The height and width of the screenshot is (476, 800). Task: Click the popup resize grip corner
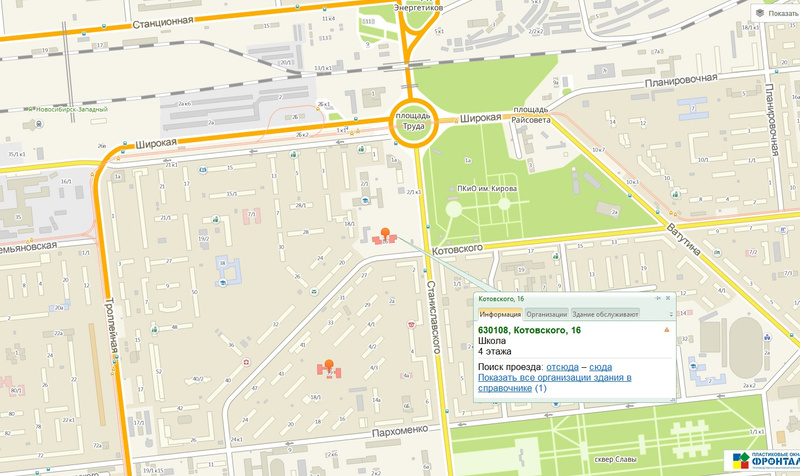pos(672,400)
